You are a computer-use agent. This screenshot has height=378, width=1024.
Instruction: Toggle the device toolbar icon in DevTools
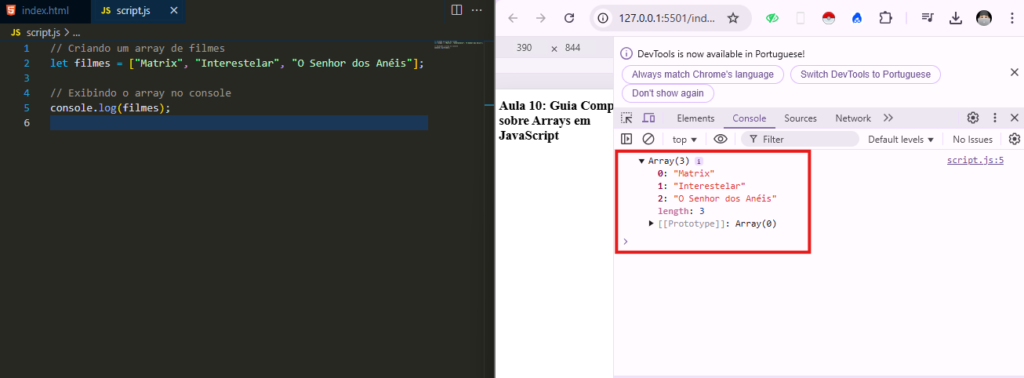tap(648, 118)
